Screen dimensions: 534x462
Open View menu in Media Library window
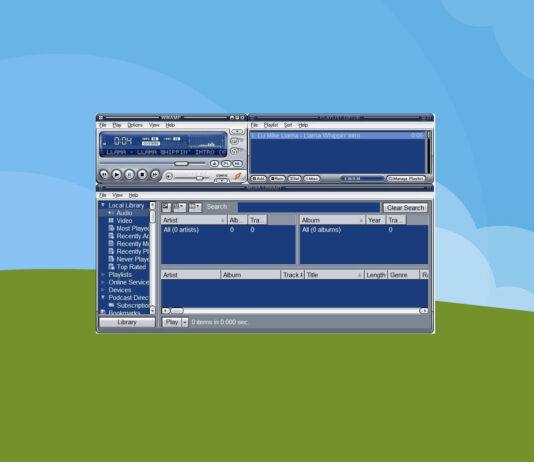117,195
